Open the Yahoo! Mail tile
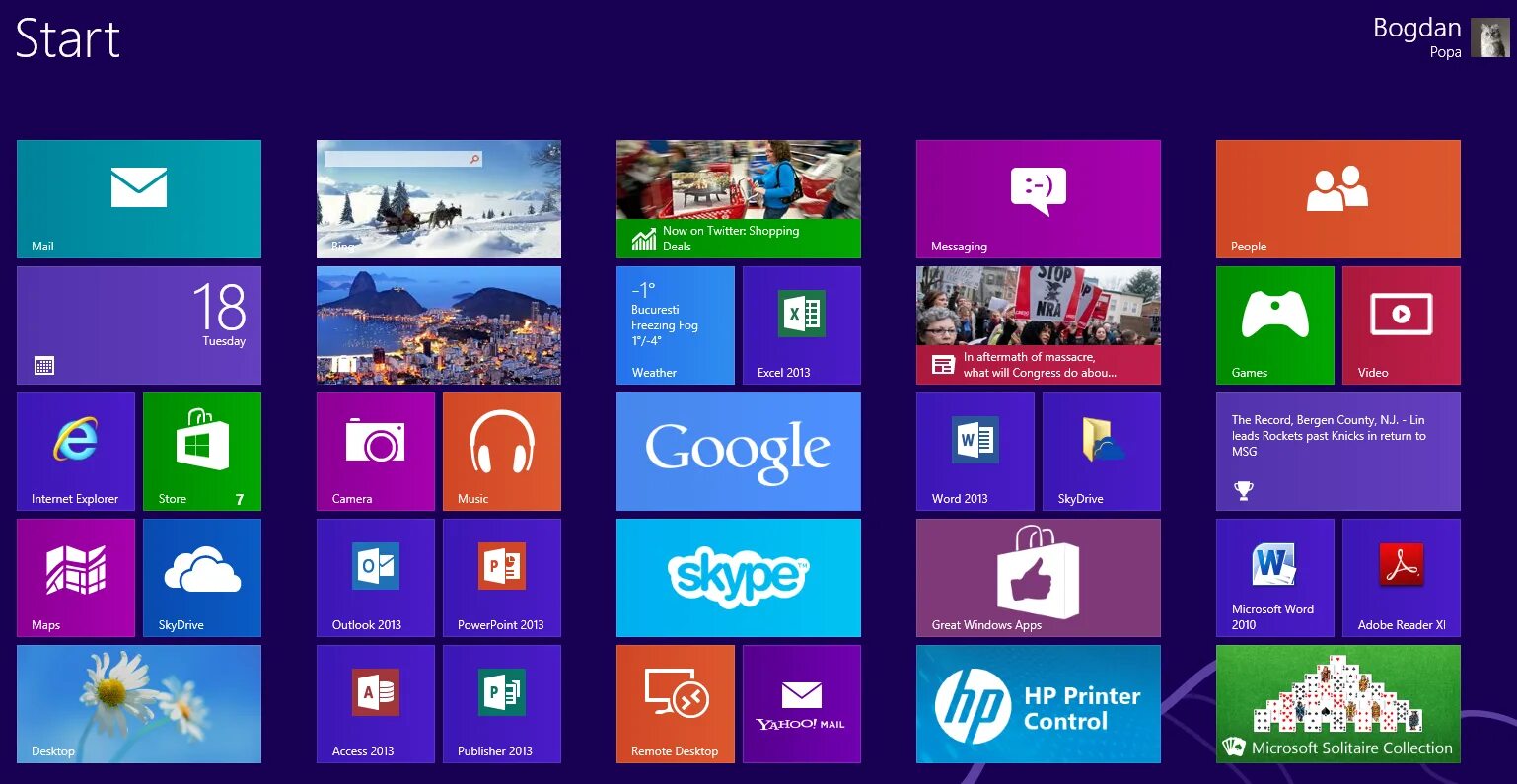The width and height of the screenshot is (1517, 784). [x=802, y=704]
